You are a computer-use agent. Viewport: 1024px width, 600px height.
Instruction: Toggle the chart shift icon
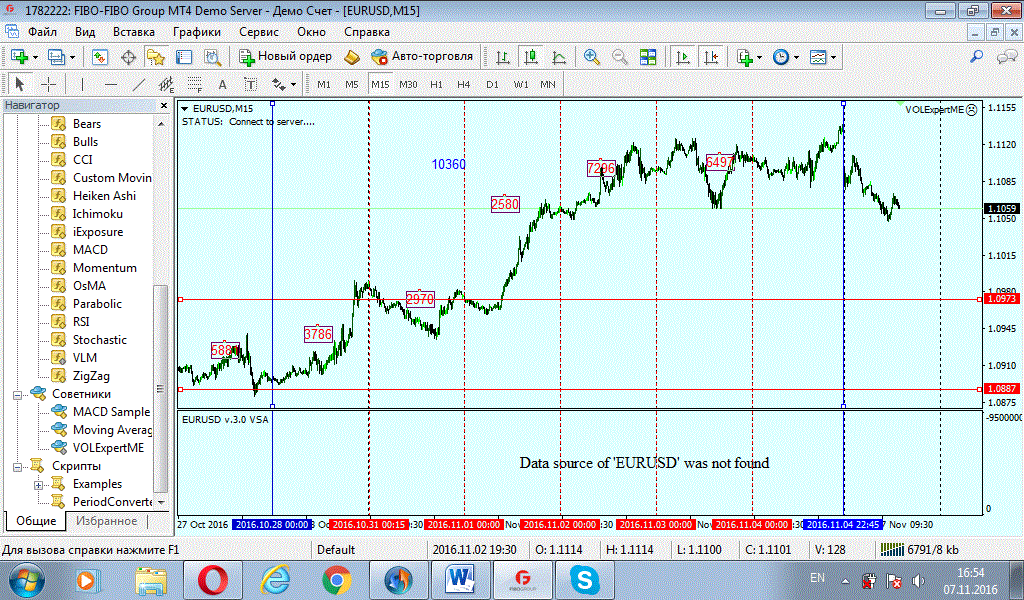(x=711, y=57)
